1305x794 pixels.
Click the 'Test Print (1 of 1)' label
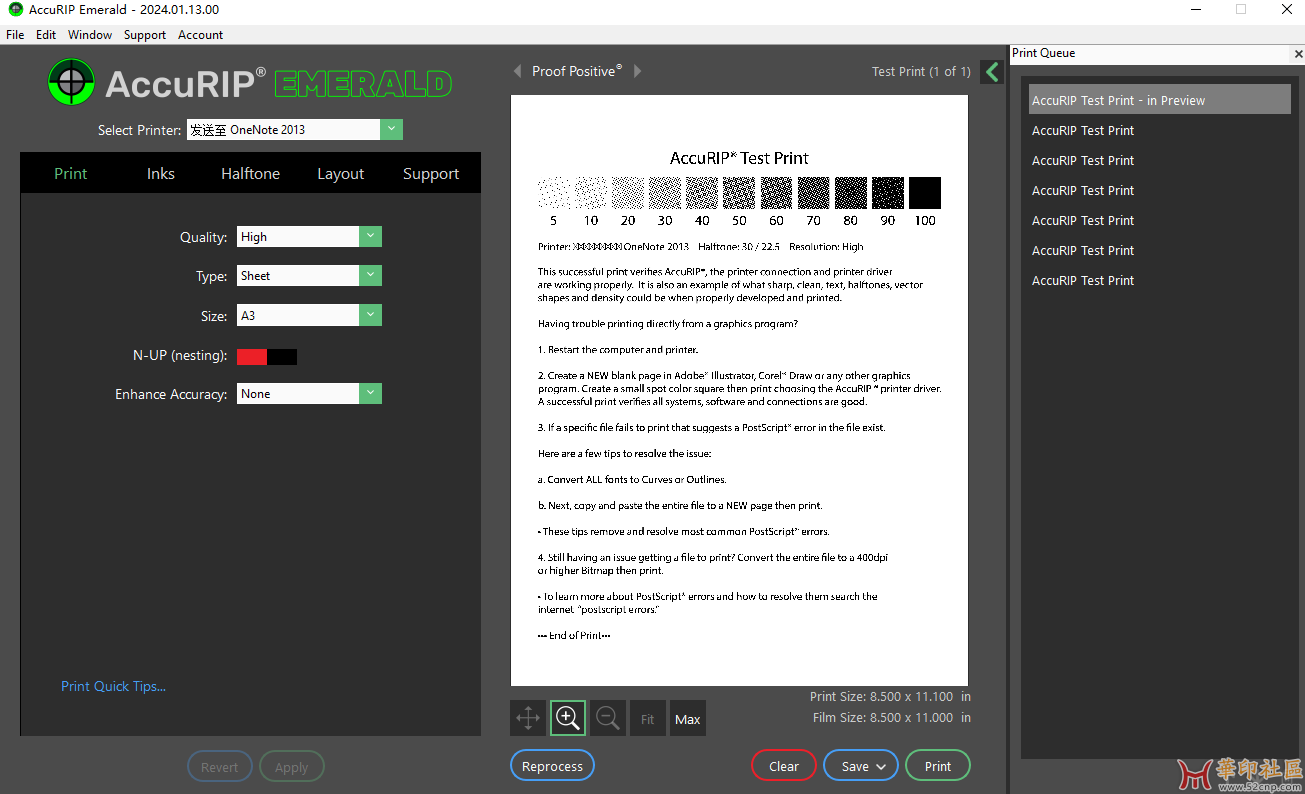(921, 71)
